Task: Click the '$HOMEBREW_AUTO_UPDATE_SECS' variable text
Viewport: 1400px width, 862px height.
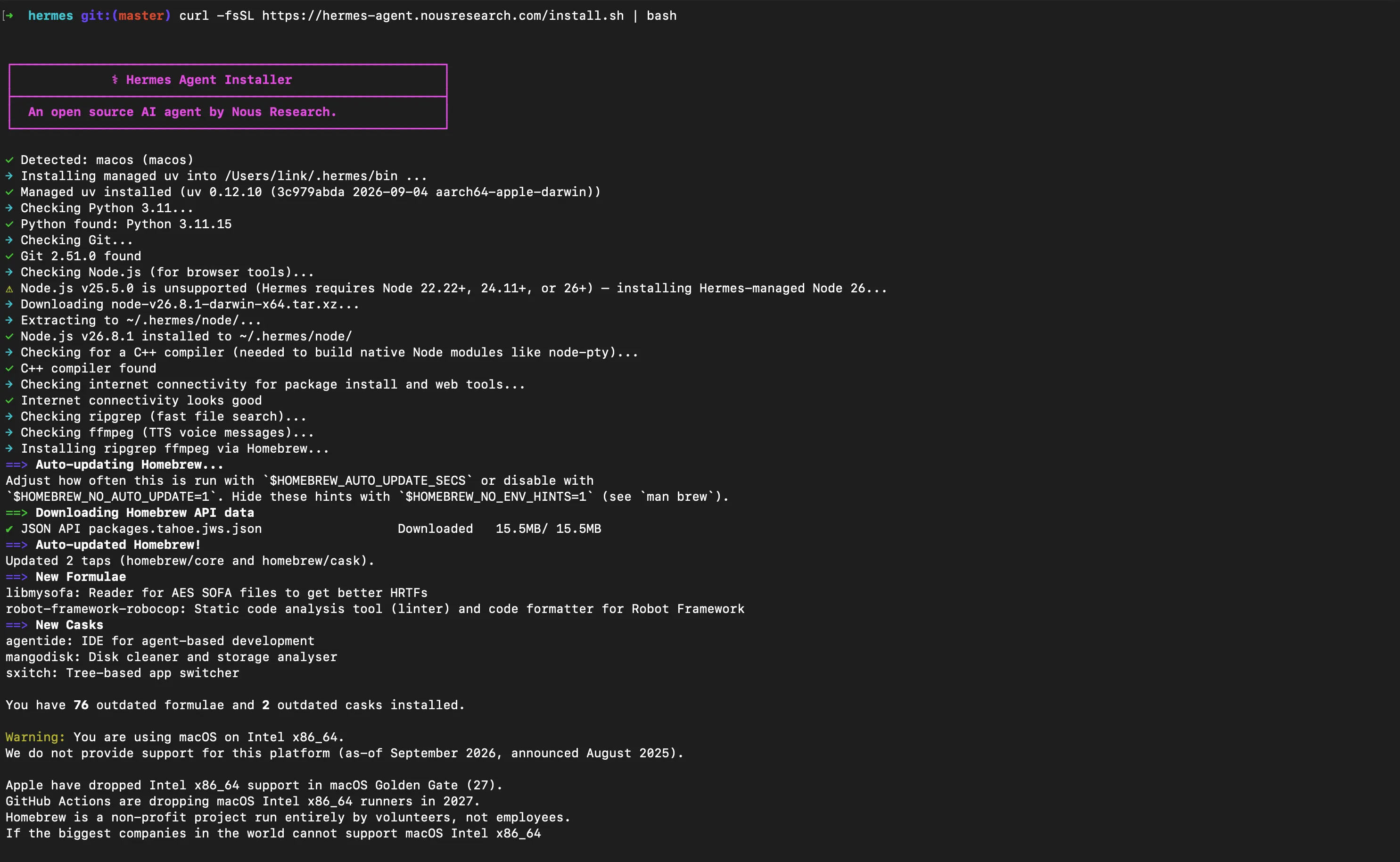Action: pyautogui.click(x=368, y=481)
